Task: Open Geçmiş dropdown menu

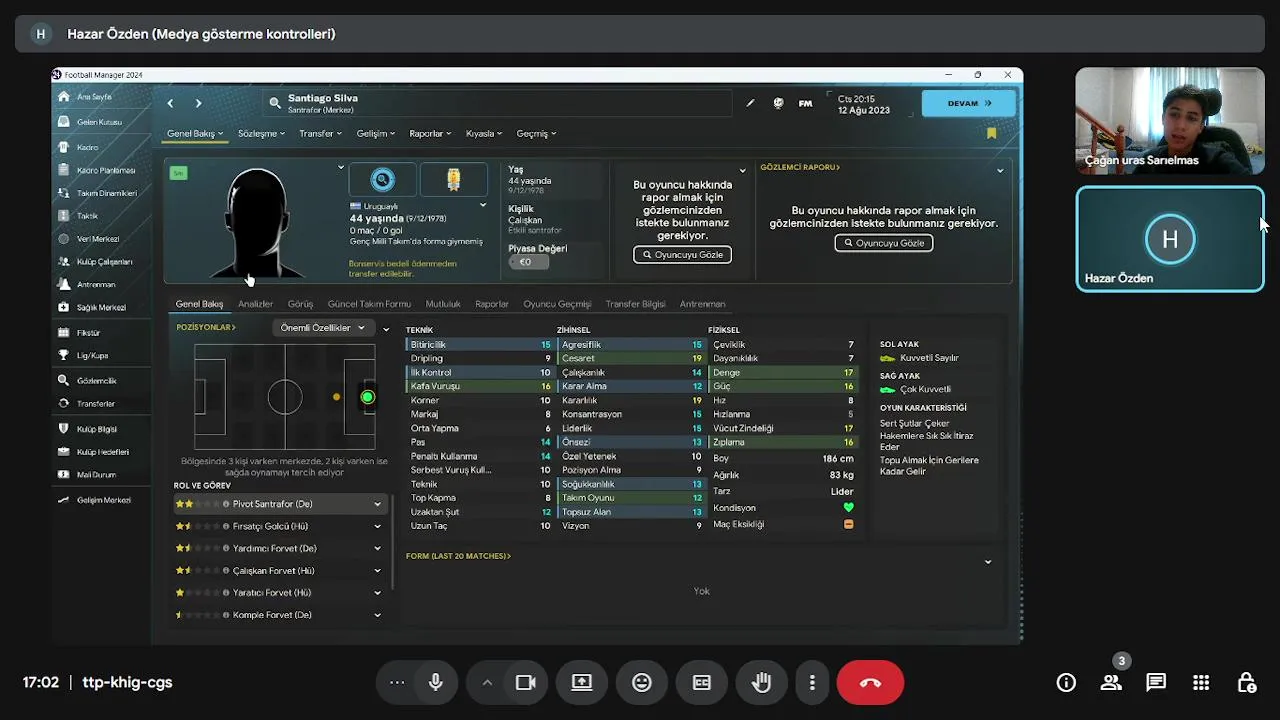Action: [x=536, y=133]
